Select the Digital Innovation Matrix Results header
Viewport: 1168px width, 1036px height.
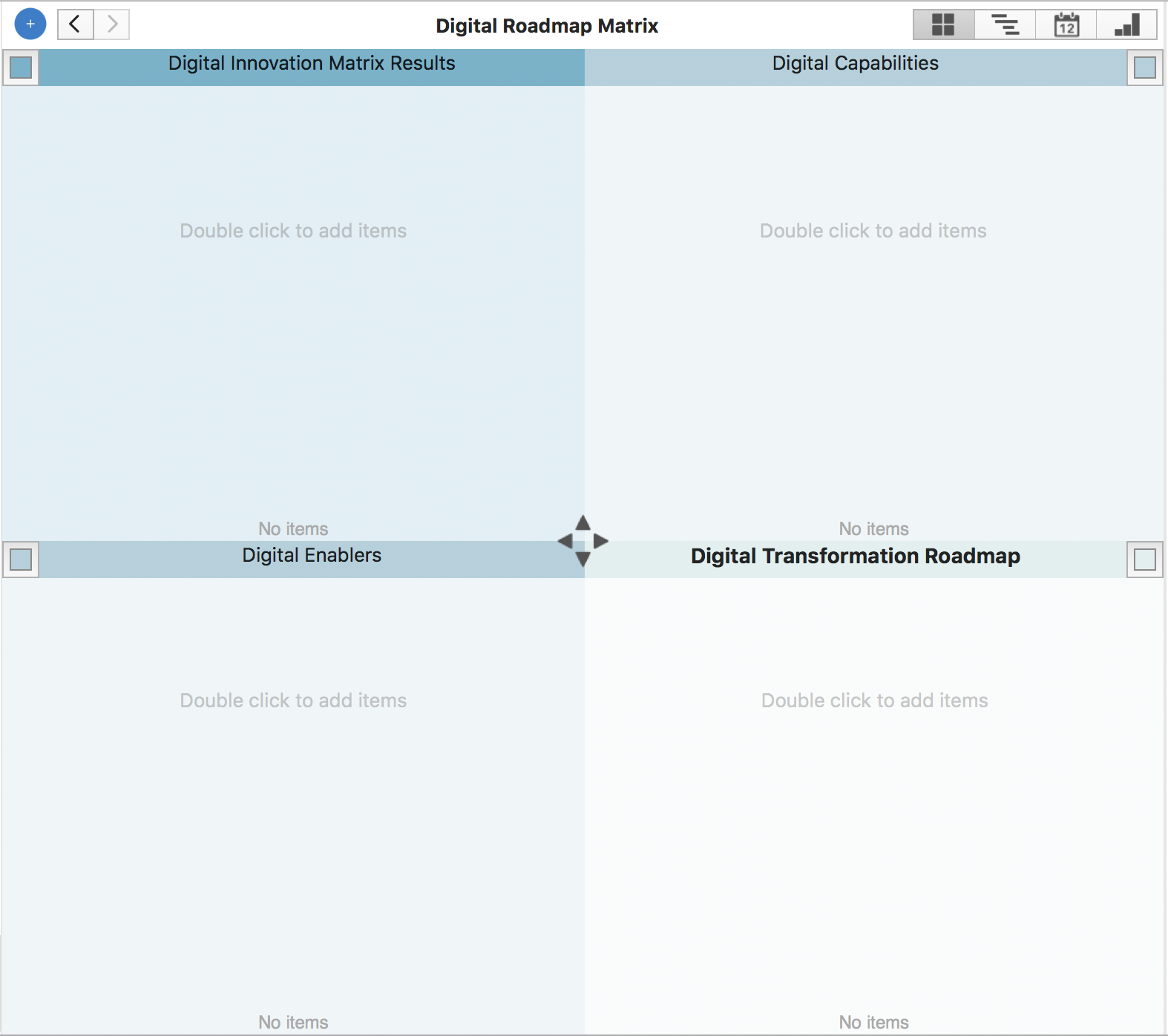click(312, 64)
